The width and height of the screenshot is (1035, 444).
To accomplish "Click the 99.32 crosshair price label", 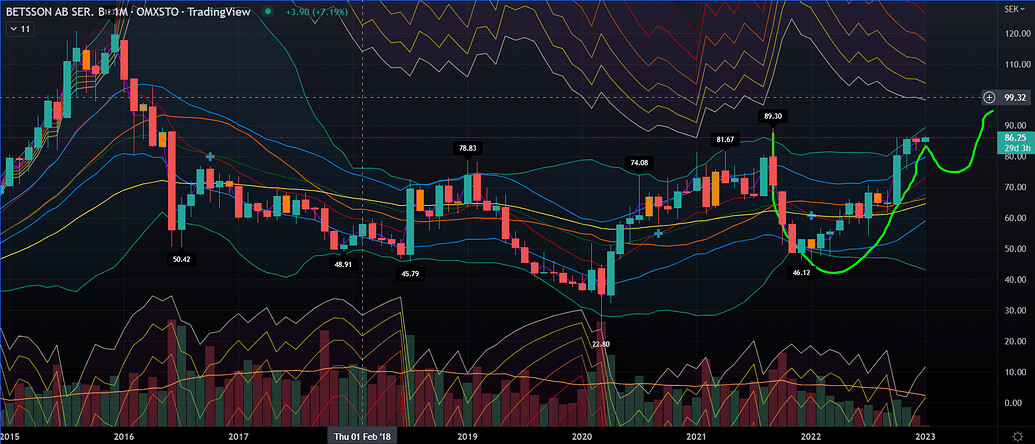I will pos(1015,97).
